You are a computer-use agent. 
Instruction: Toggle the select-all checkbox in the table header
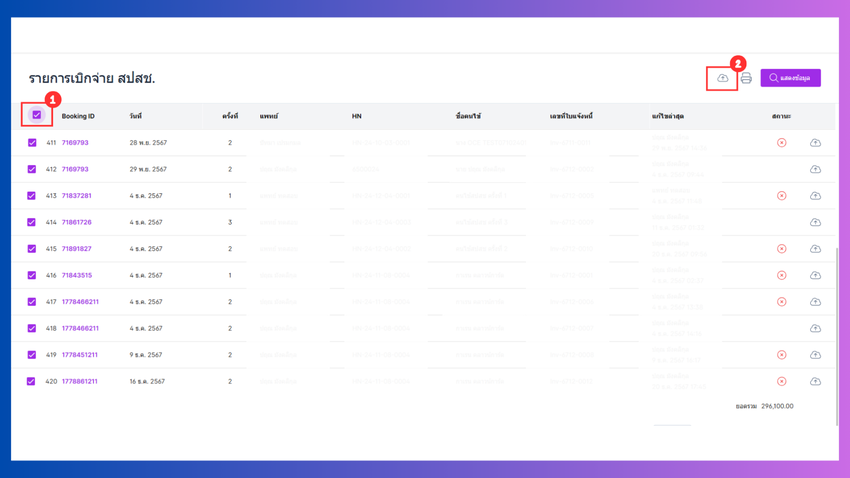pyautogui.click(x=37, y=115)
